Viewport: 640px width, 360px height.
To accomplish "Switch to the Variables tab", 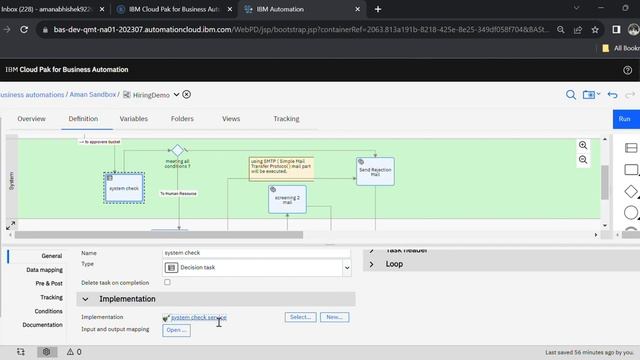I will [133, 119].
